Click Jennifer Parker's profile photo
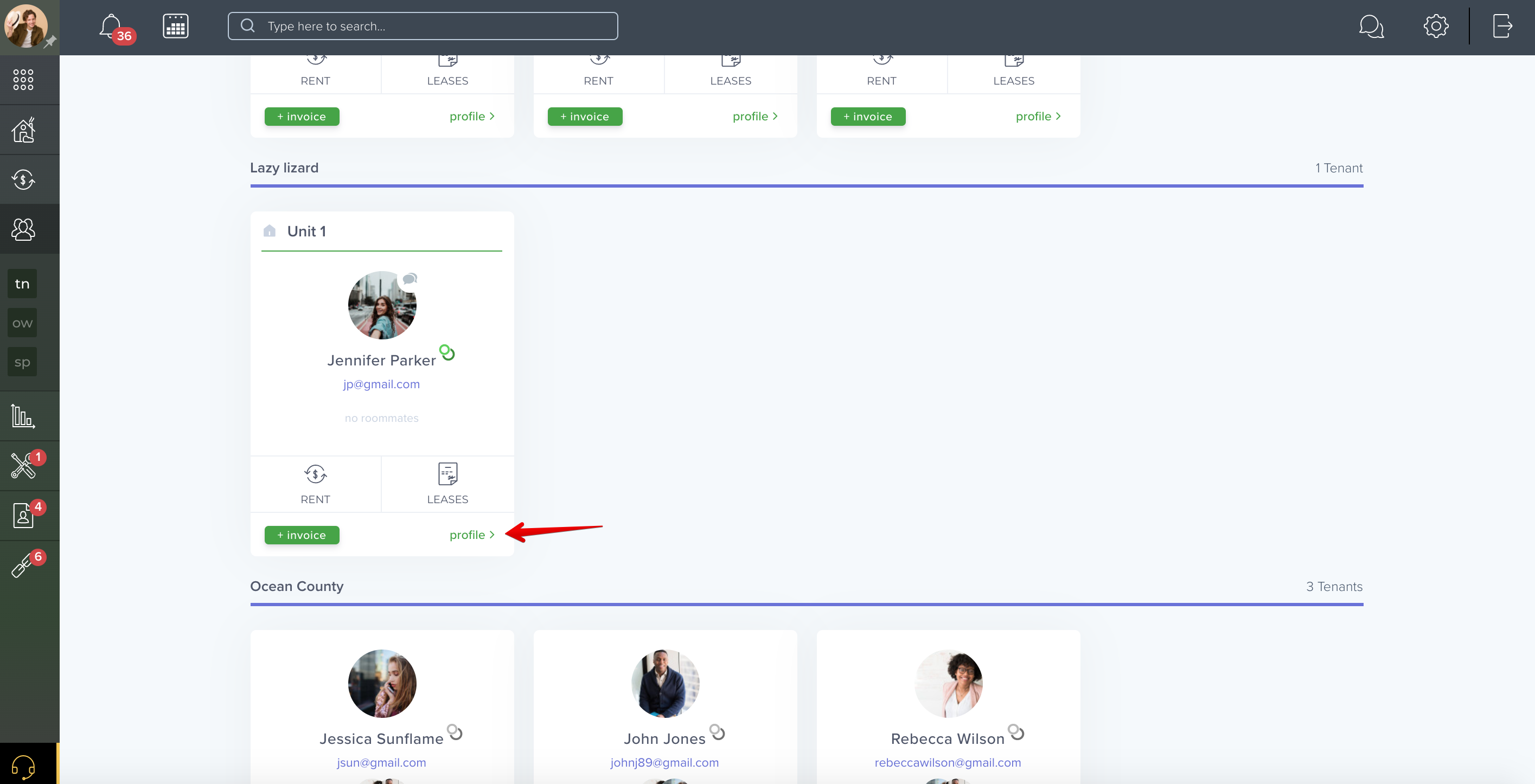This screenshot has width=1535, height=784. pyautogui.click(x=382, y=305)
